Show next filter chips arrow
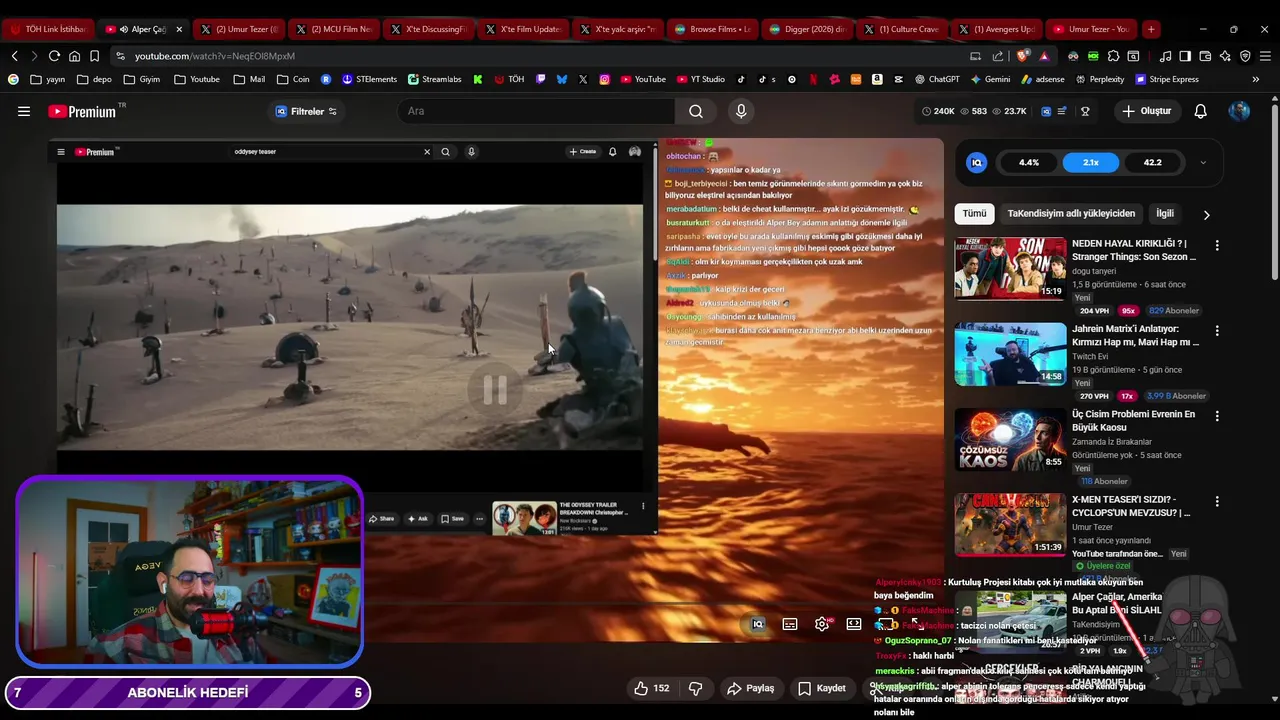This screenshot has width=1280, height=720. click(x=1206, y=214)
